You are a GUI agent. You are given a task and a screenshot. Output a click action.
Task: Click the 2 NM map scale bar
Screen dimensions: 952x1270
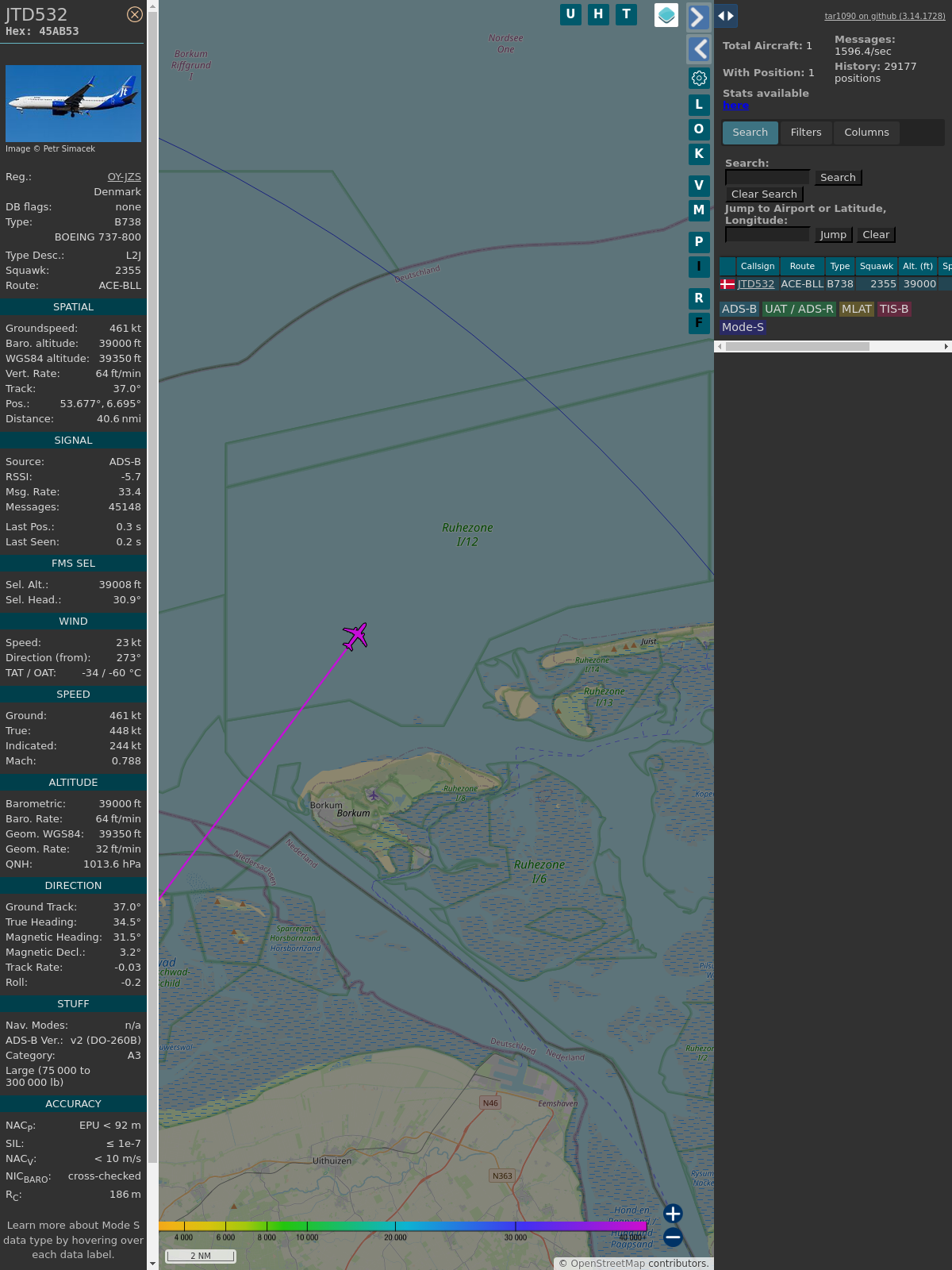201,1256
